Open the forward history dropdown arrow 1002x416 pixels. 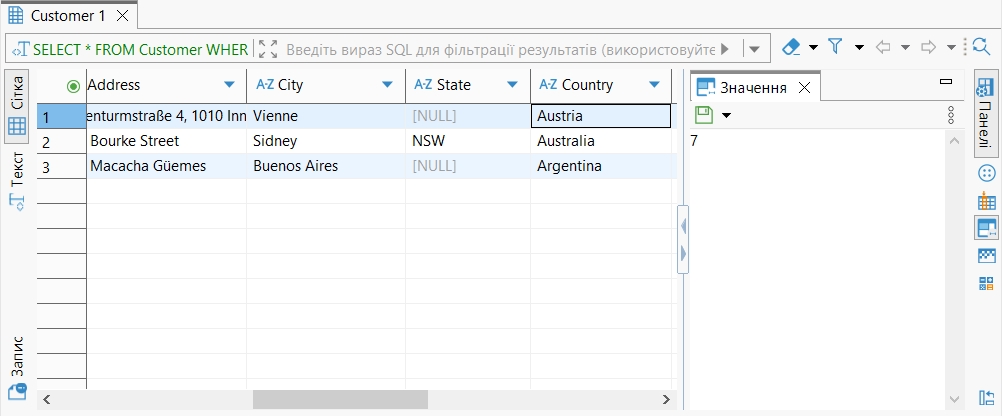pyautogui.click(x=951, y=47)
